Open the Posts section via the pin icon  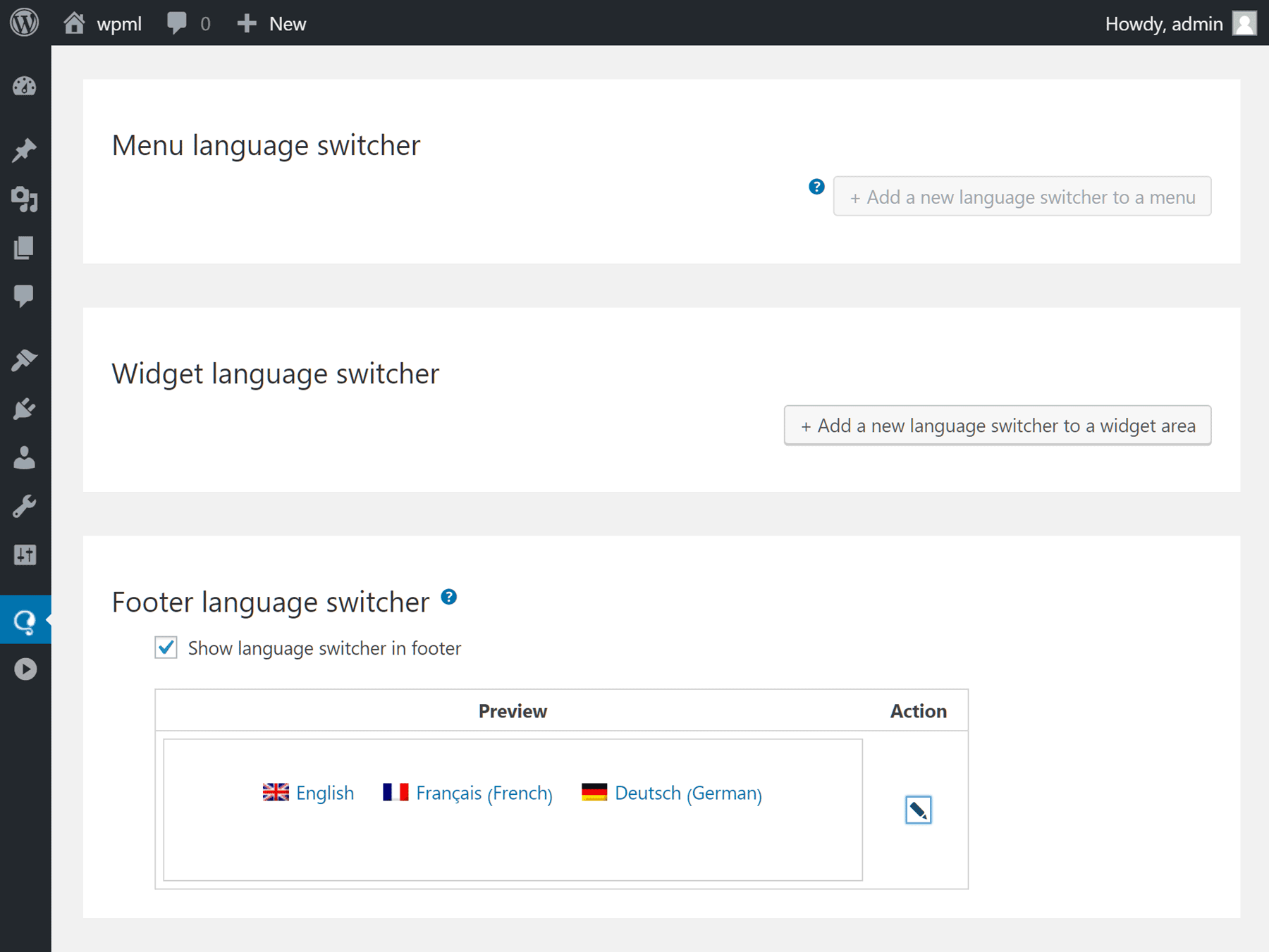(25, 149)
